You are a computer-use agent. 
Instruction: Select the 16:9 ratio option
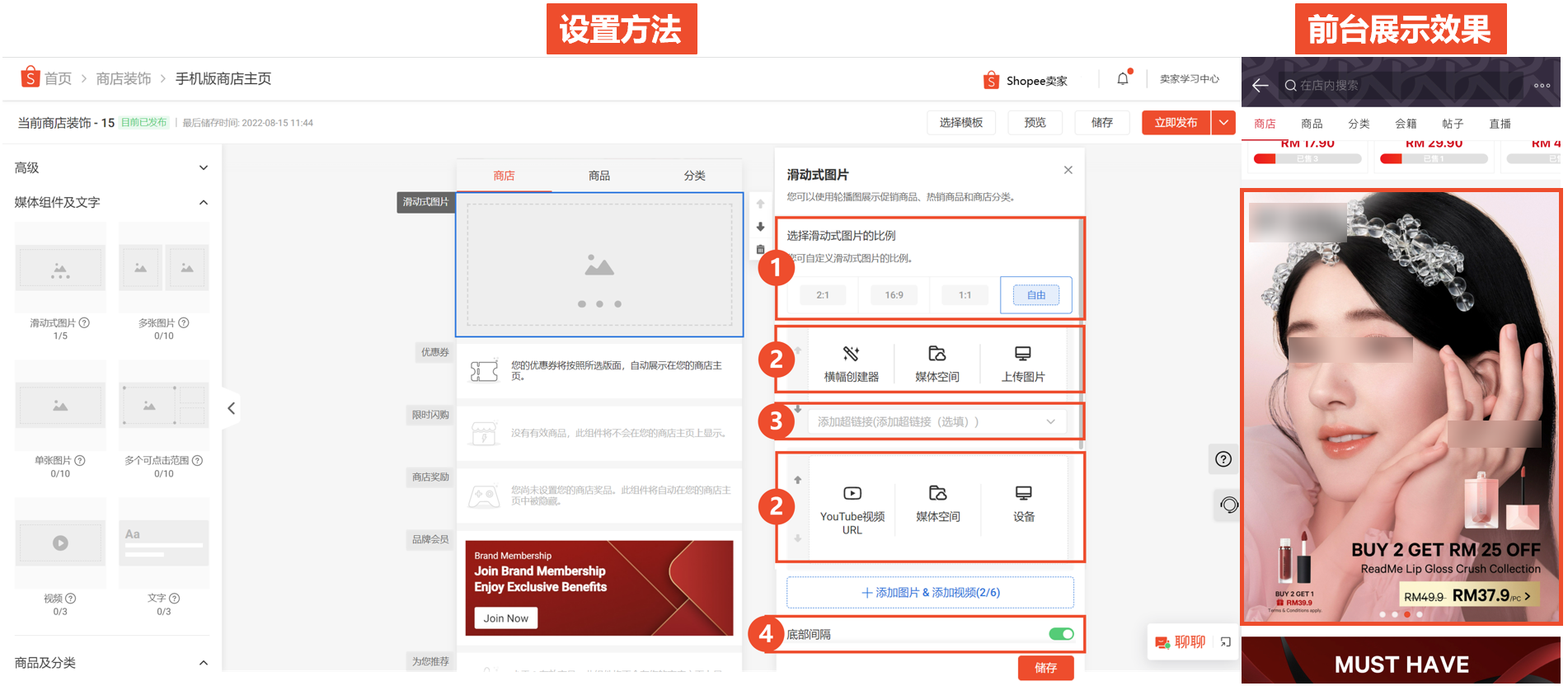894,295
